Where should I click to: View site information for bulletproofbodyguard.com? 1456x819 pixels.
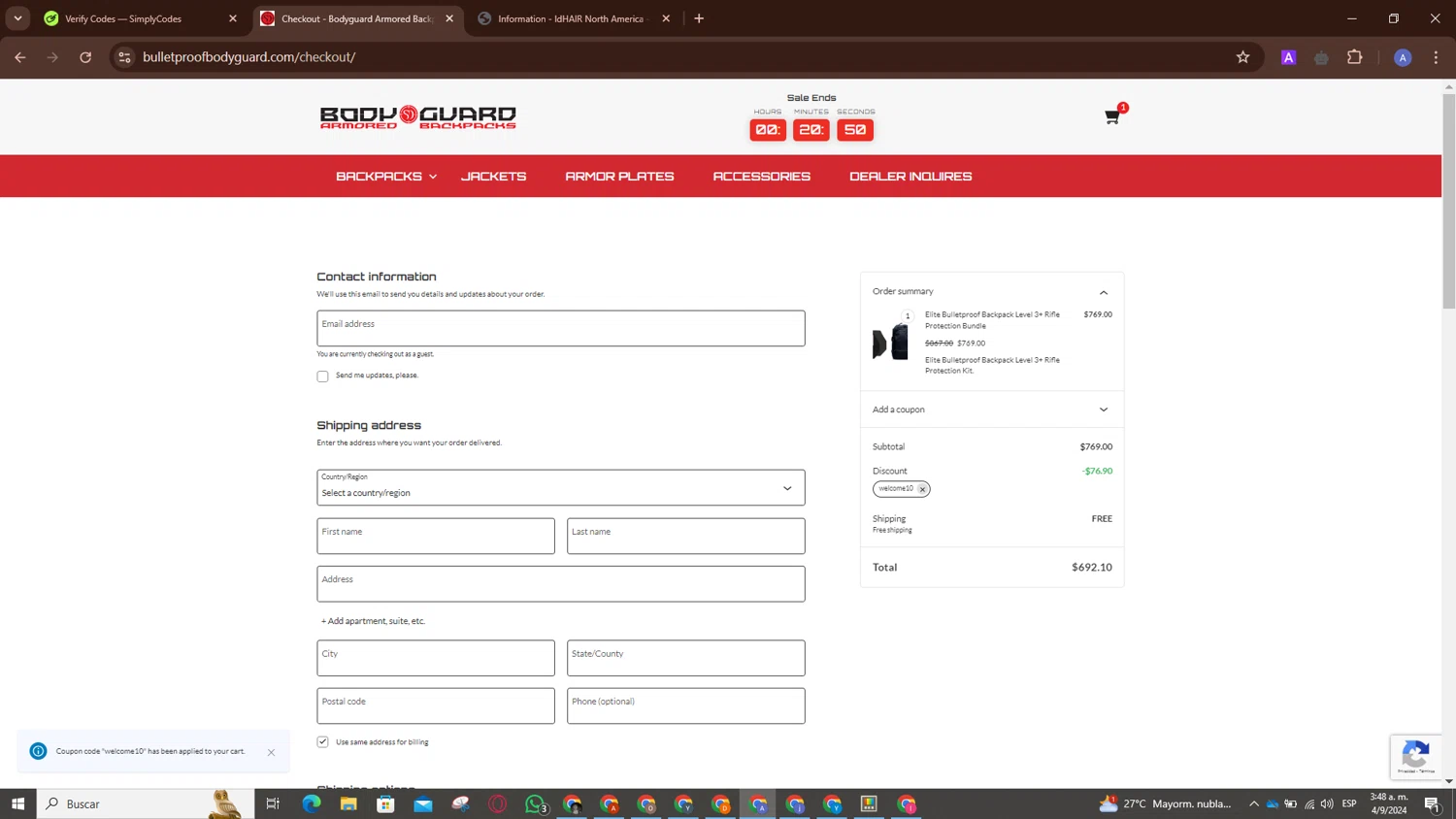(124, 57)
